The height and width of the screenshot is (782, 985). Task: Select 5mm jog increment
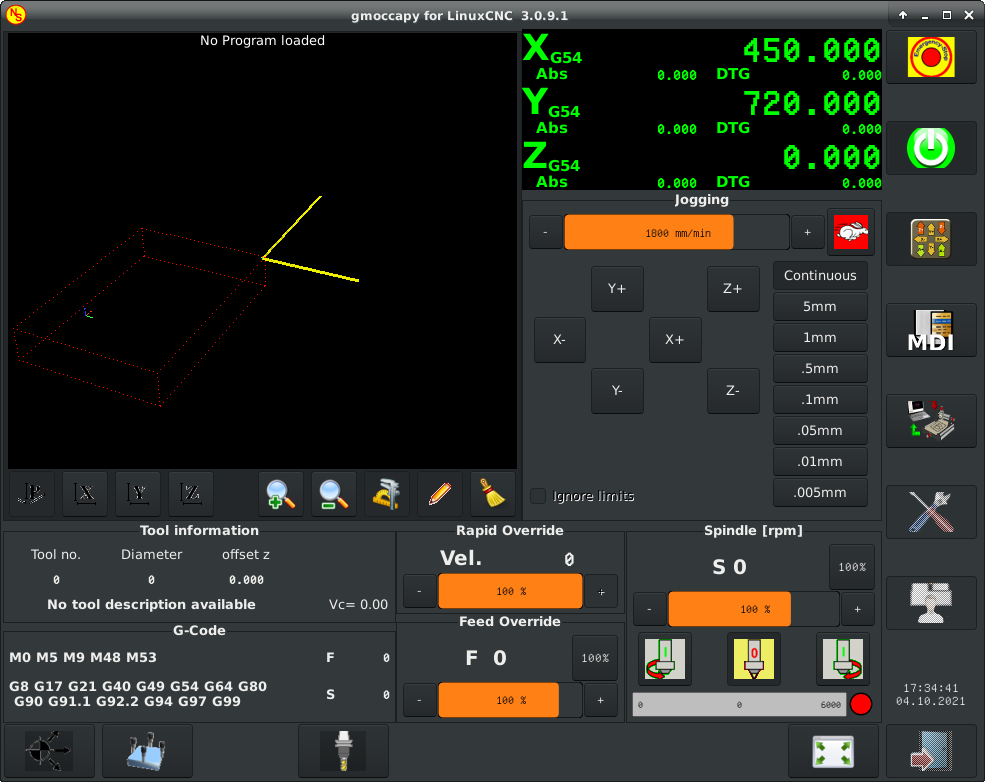[x=820, y=307]
